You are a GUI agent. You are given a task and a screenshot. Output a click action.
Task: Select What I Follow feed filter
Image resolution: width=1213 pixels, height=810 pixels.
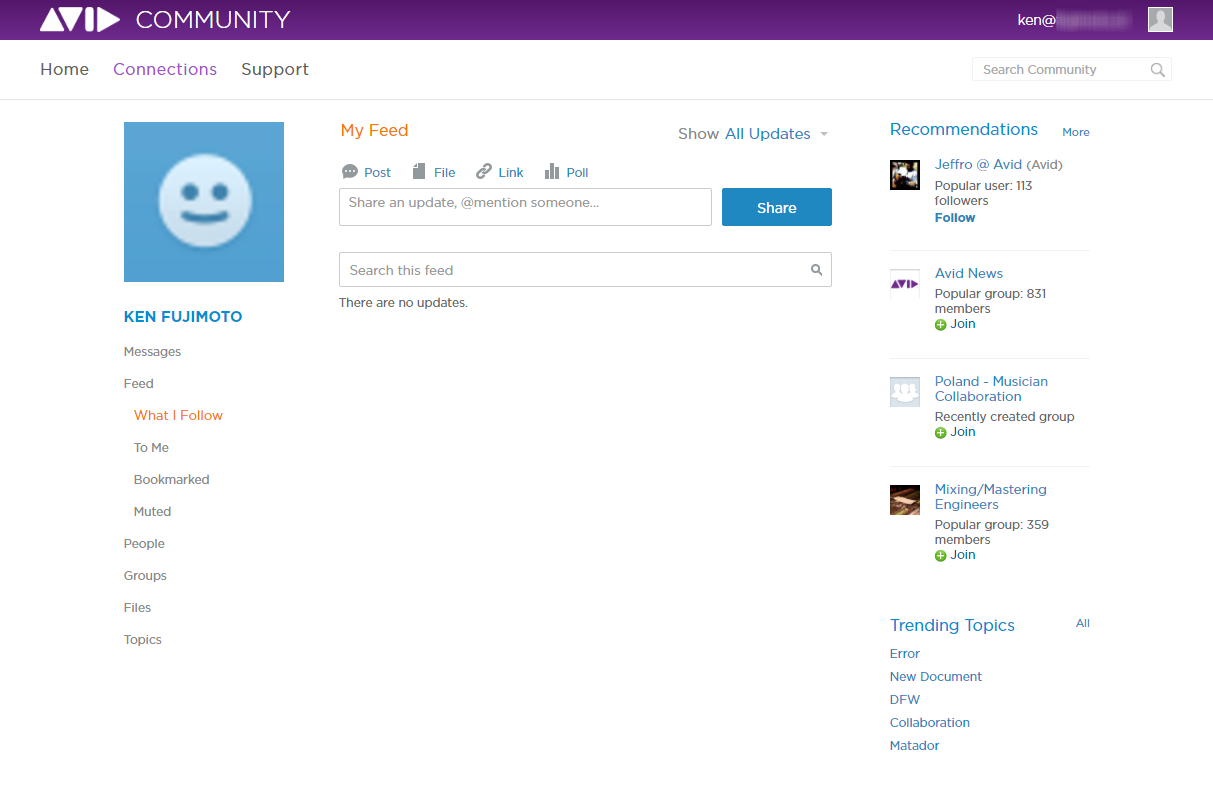pos(178,416)
